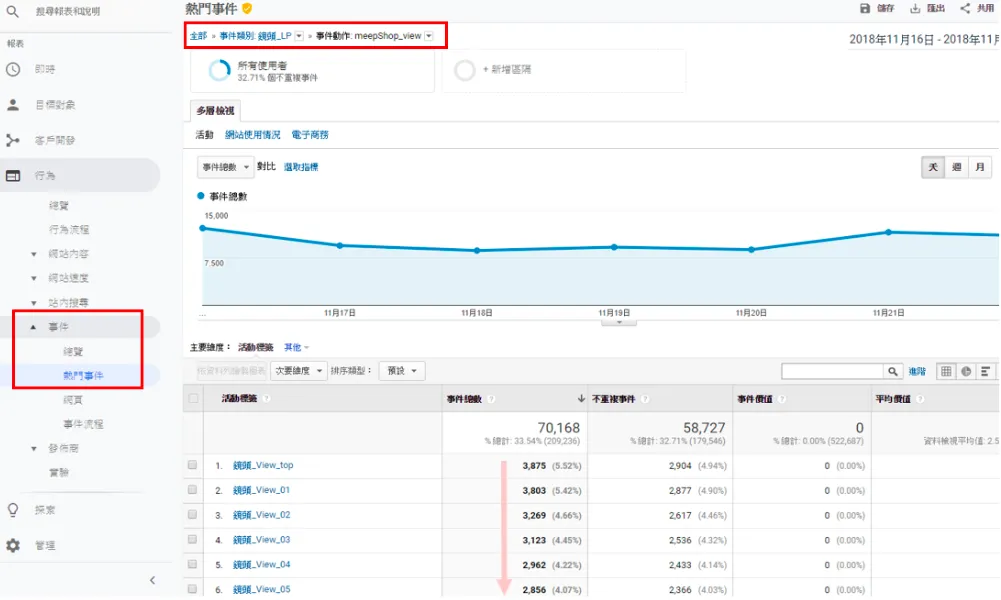The height and width of the screenshot is (600, 1001).
Task: Check the box for 鏡頭_View_top row
Action: (x=192, y=465)
